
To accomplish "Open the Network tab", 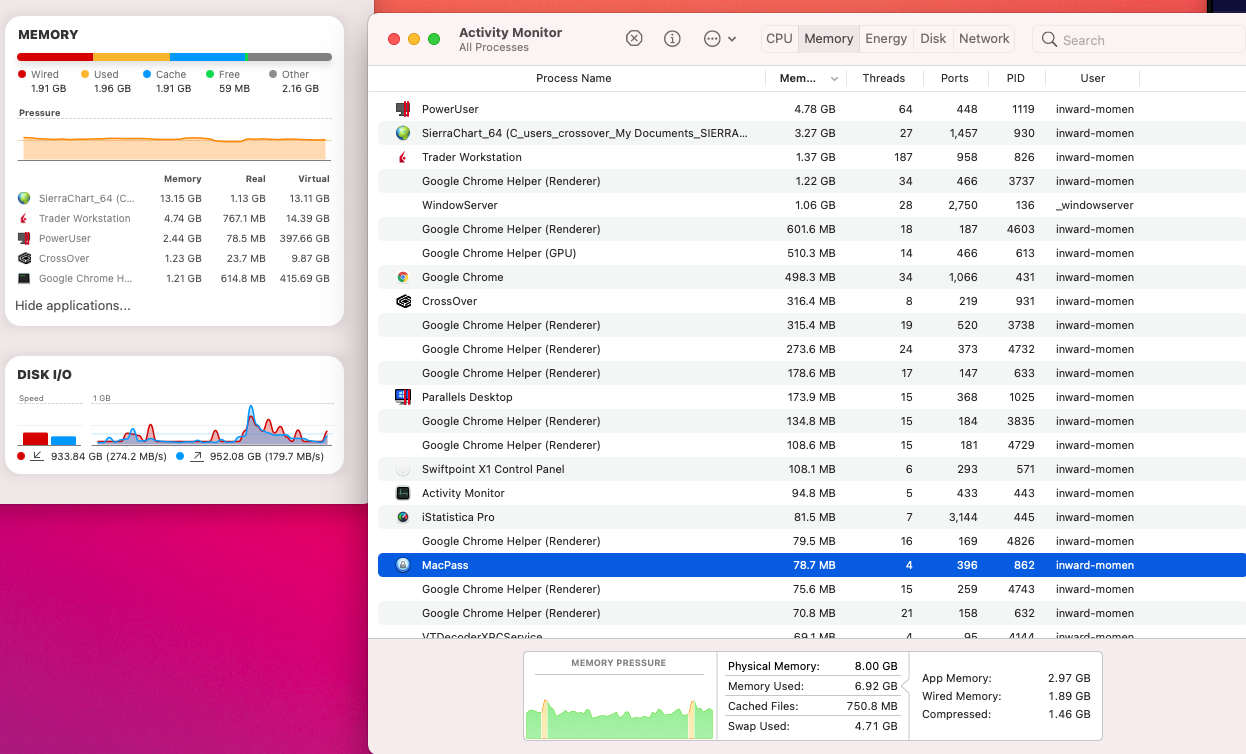I will coord(984,39).
